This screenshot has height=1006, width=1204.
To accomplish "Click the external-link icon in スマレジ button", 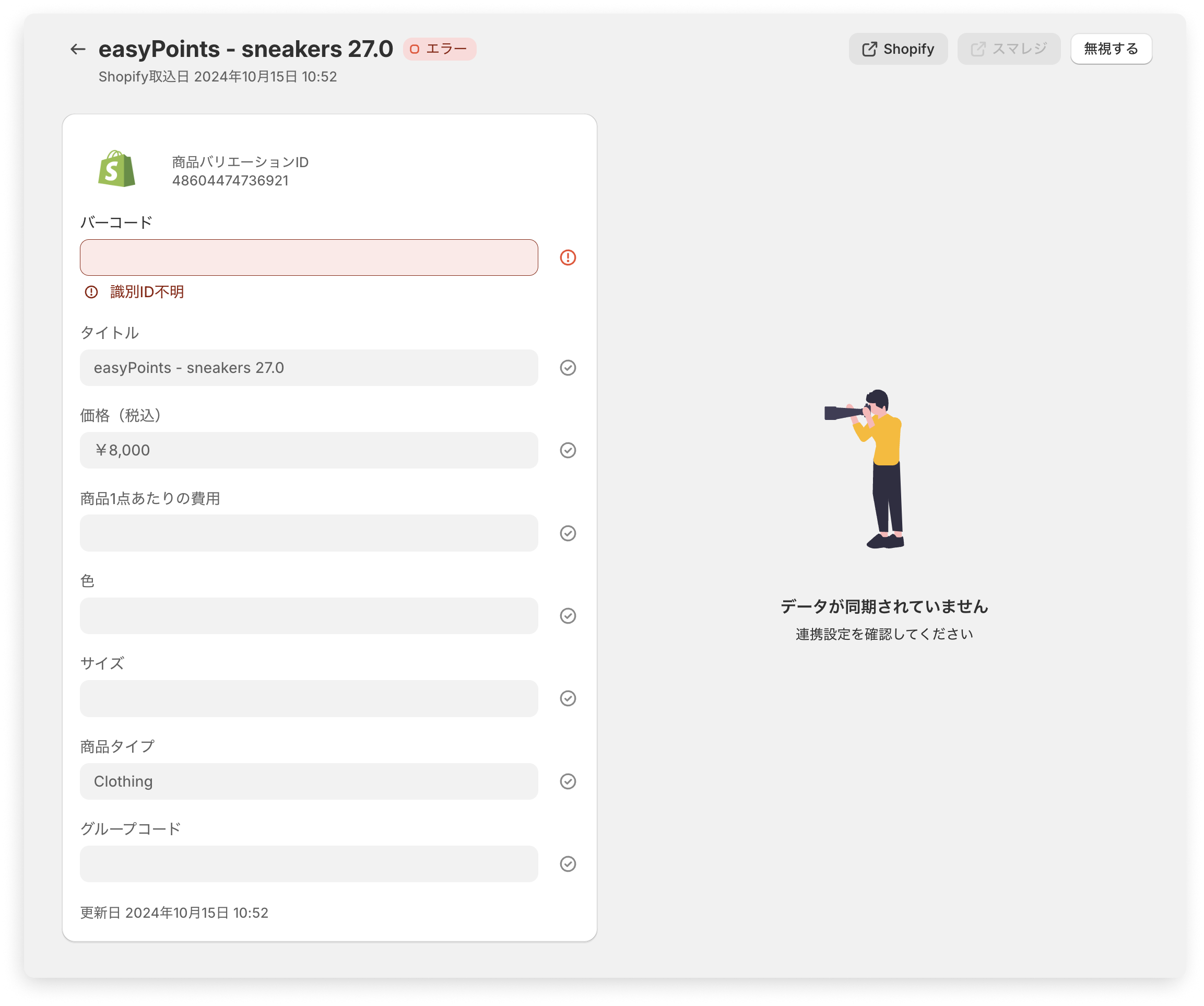I will (x=977, y=49).
